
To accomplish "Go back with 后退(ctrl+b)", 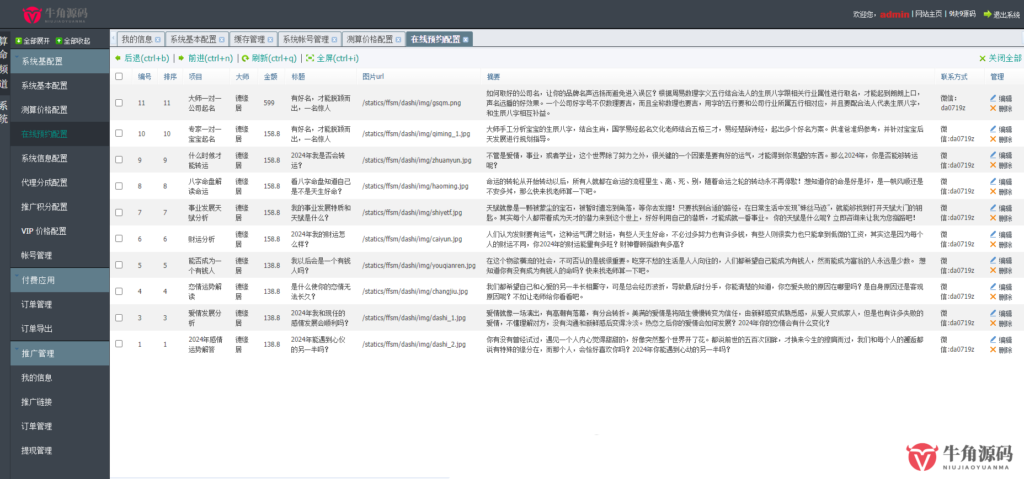I will pyautogui.click(x=142, y=58).
